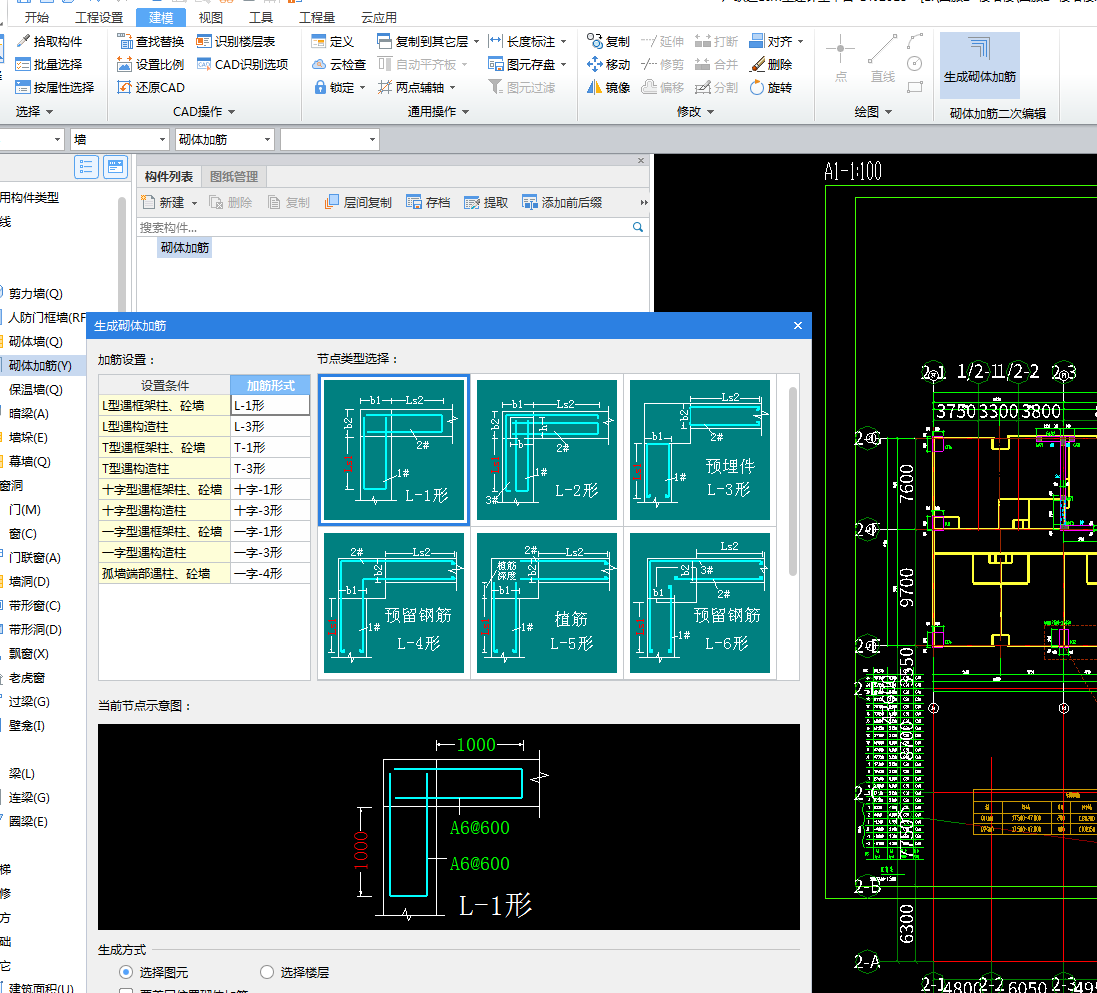Open 查找替换 find and replace
This screenshot has width=1097, height=993.
pyautogui.click(x=150, y=41)
